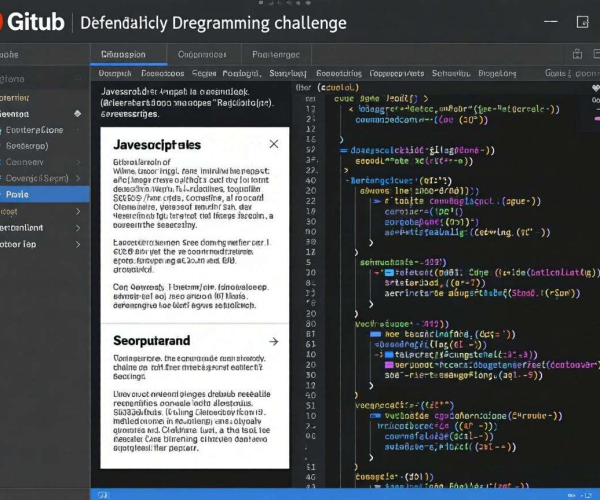
Task: Select the 'Eoonterafione' sidebar item
Action: coord(34,130)
